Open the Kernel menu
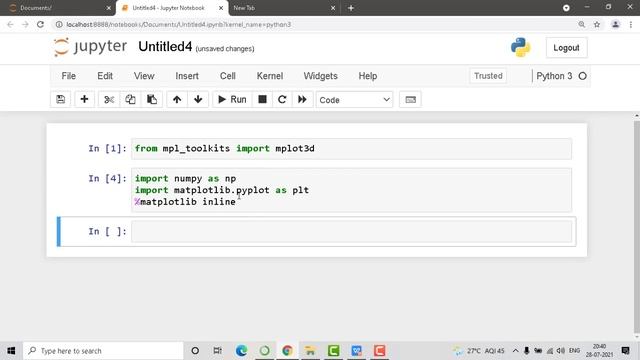This screenshot has height=360, width=640. (x=270, y=76)
